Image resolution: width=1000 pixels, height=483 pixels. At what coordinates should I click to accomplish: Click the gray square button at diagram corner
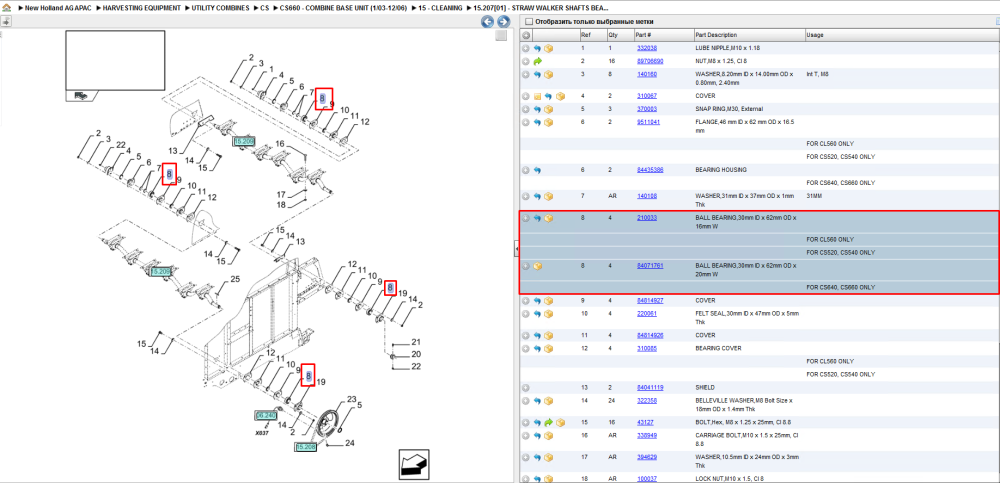[x=502, y=36]
